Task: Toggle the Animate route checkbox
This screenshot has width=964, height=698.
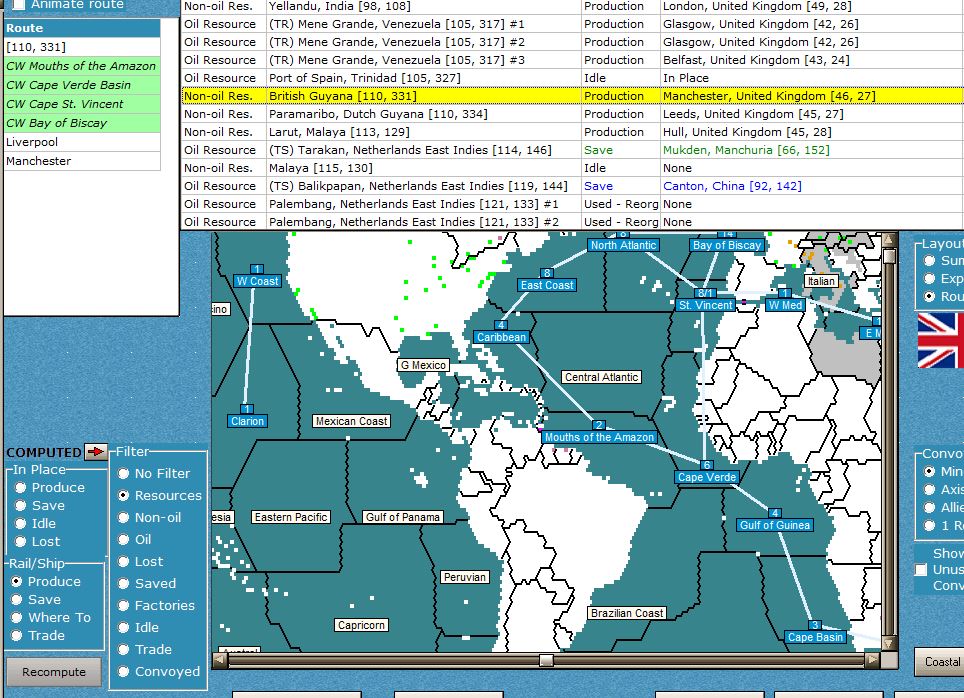Action: (19, 5)
